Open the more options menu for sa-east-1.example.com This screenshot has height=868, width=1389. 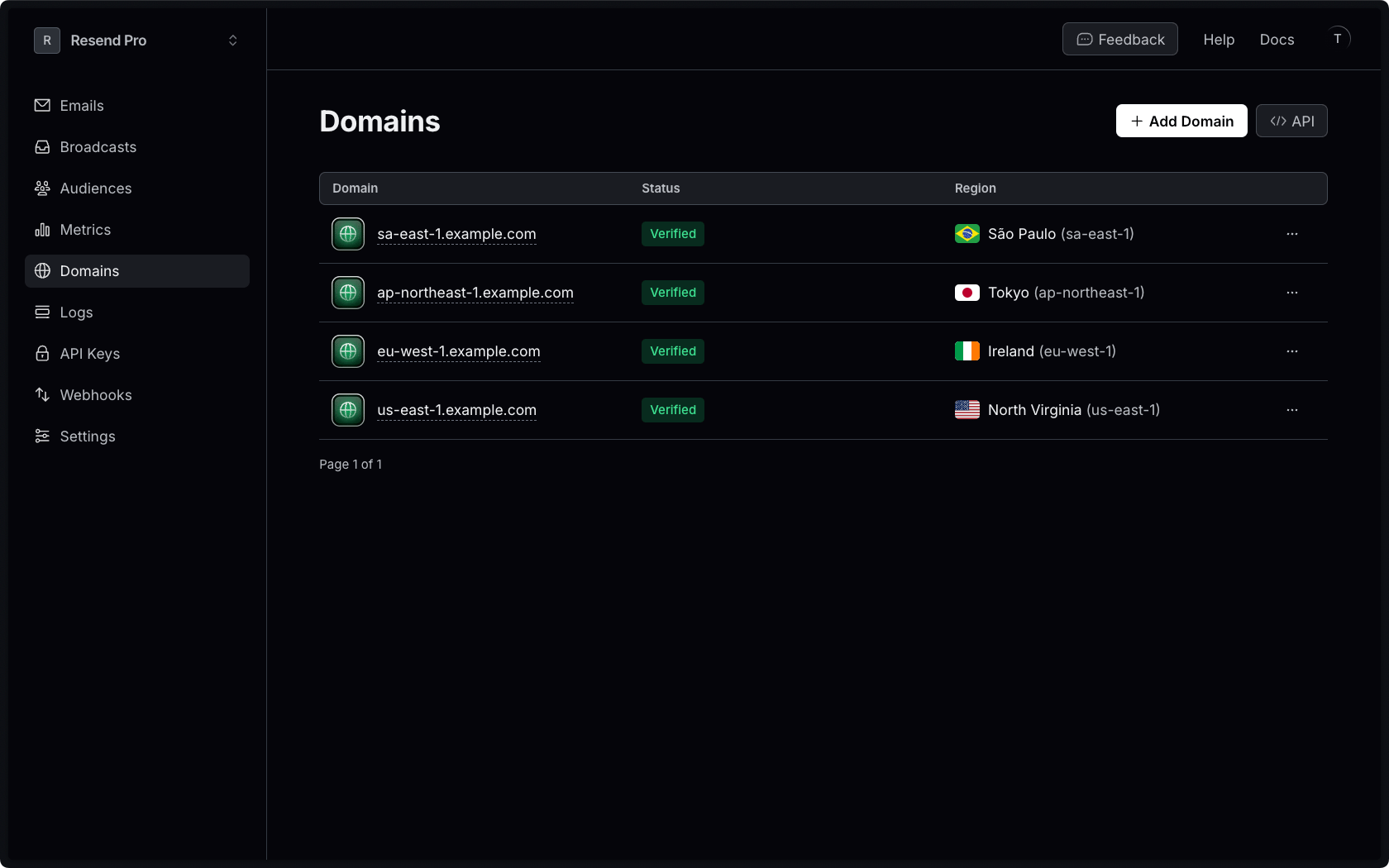pyautogui.click(x=1292, y=234)
